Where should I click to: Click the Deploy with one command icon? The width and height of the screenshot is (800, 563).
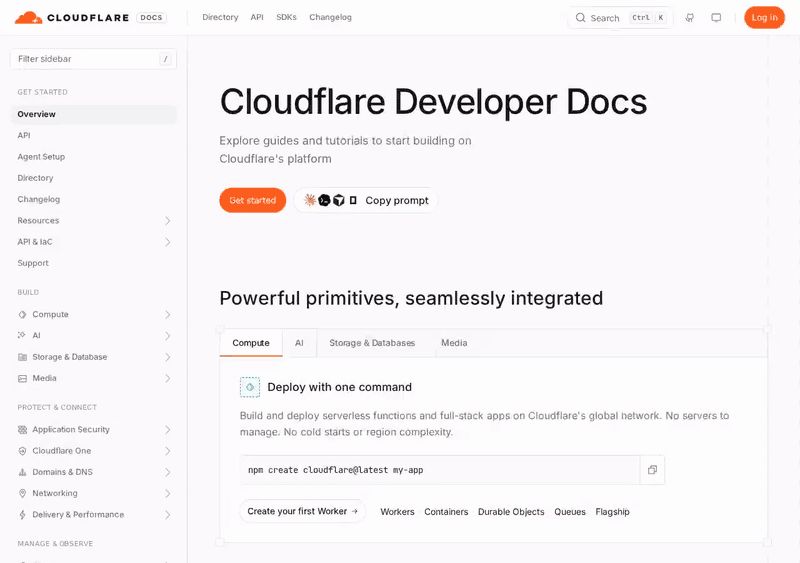click(x=250, y=387)
